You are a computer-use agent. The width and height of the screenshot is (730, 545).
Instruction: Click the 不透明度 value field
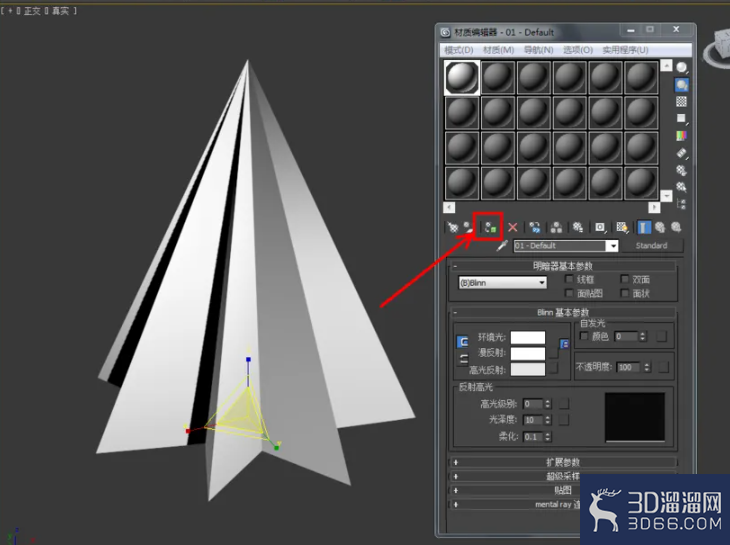[629, 367]
